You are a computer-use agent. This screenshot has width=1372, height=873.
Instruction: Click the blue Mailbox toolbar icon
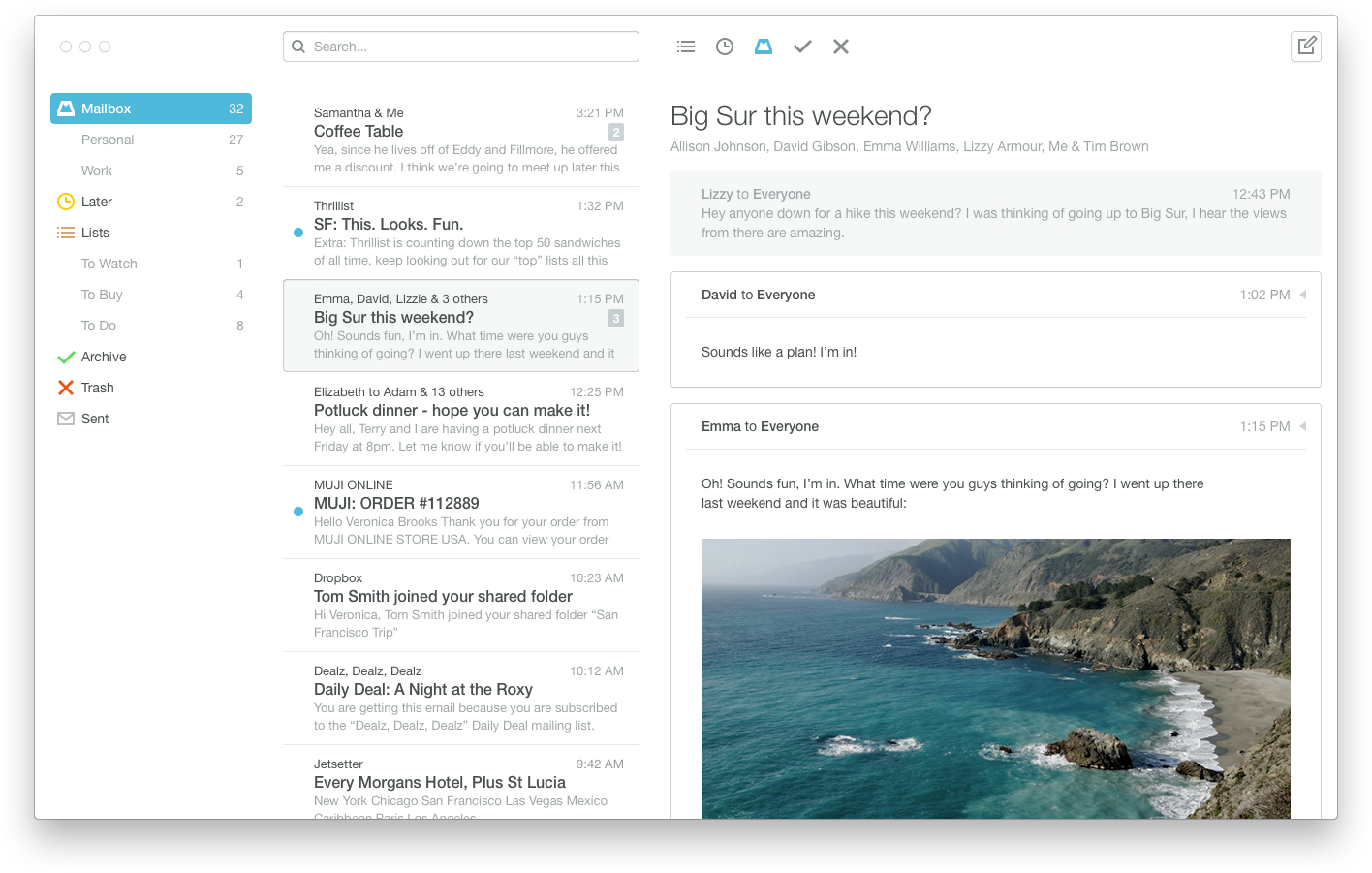click(x=764, y=47)
